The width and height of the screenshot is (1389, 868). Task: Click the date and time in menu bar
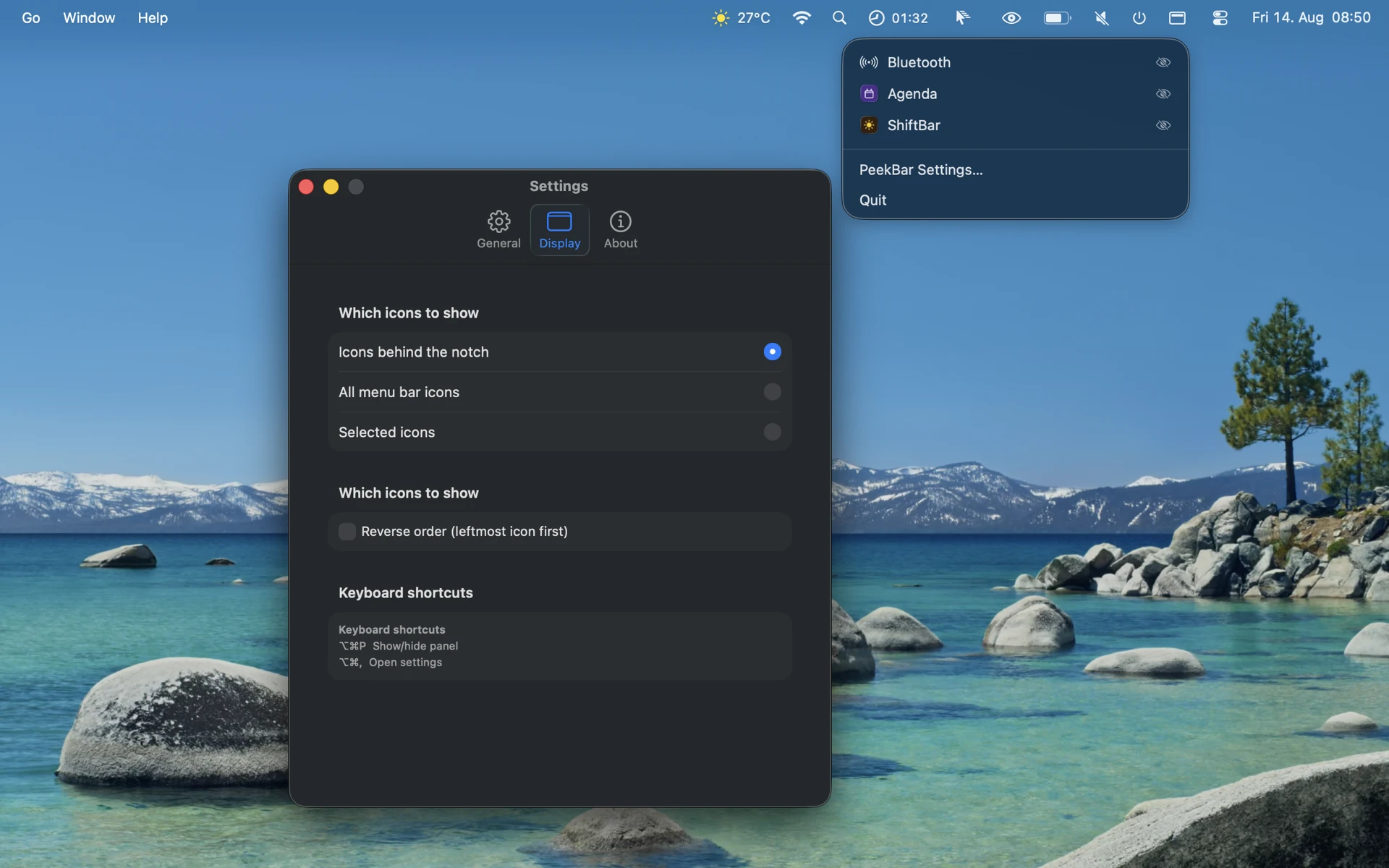pos(1311,18)
